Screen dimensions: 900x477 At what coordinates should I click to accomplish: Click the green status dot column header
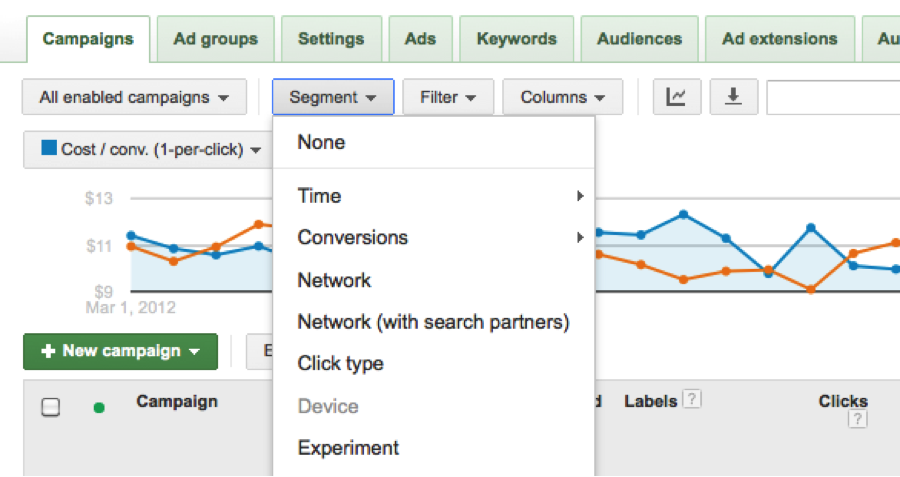click(x=99, y=407)
